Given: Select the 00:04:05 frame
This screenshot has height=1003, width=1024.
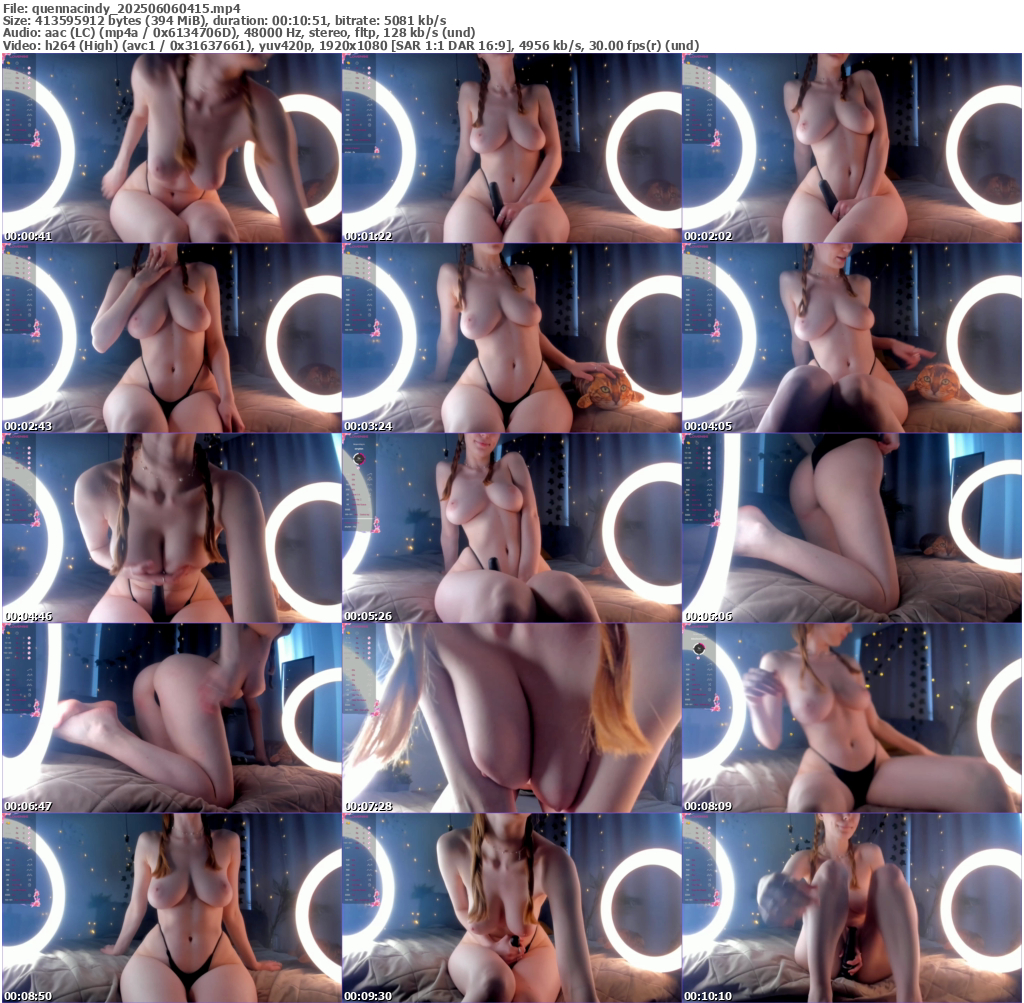Looking at the screenshot, I should [852, 338].
